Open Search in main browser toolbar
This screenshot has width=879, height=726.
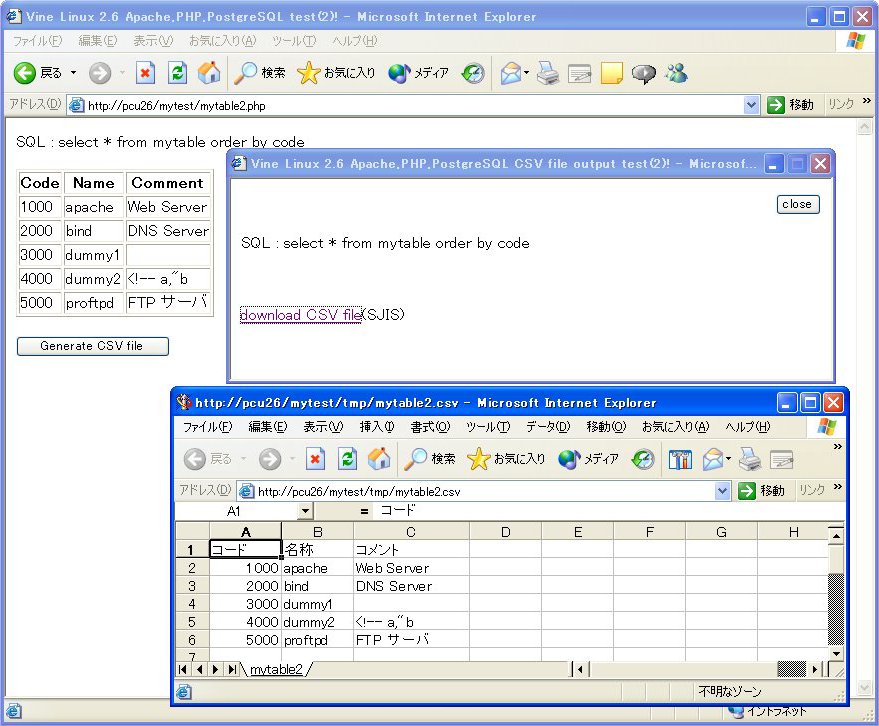click(x=260, y=73)
